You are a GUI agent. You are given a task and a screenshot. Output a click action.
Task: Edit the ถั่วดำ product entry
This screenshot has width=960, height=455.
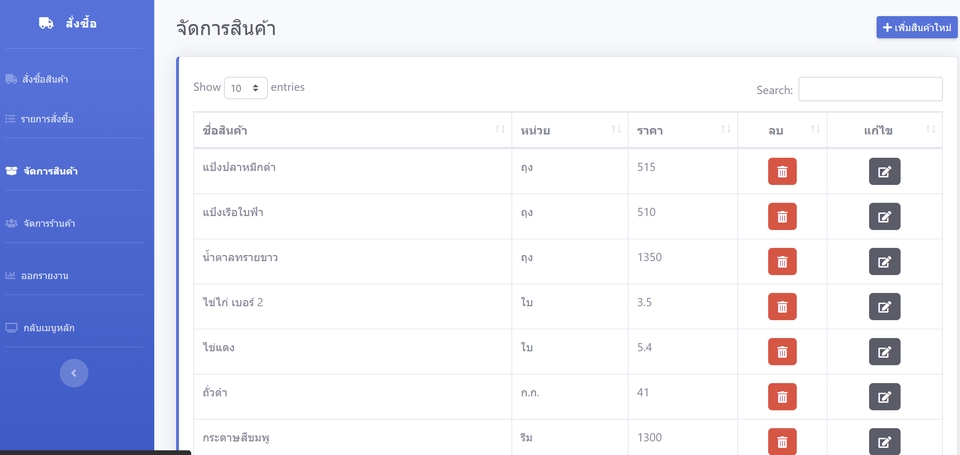[884, 397]
